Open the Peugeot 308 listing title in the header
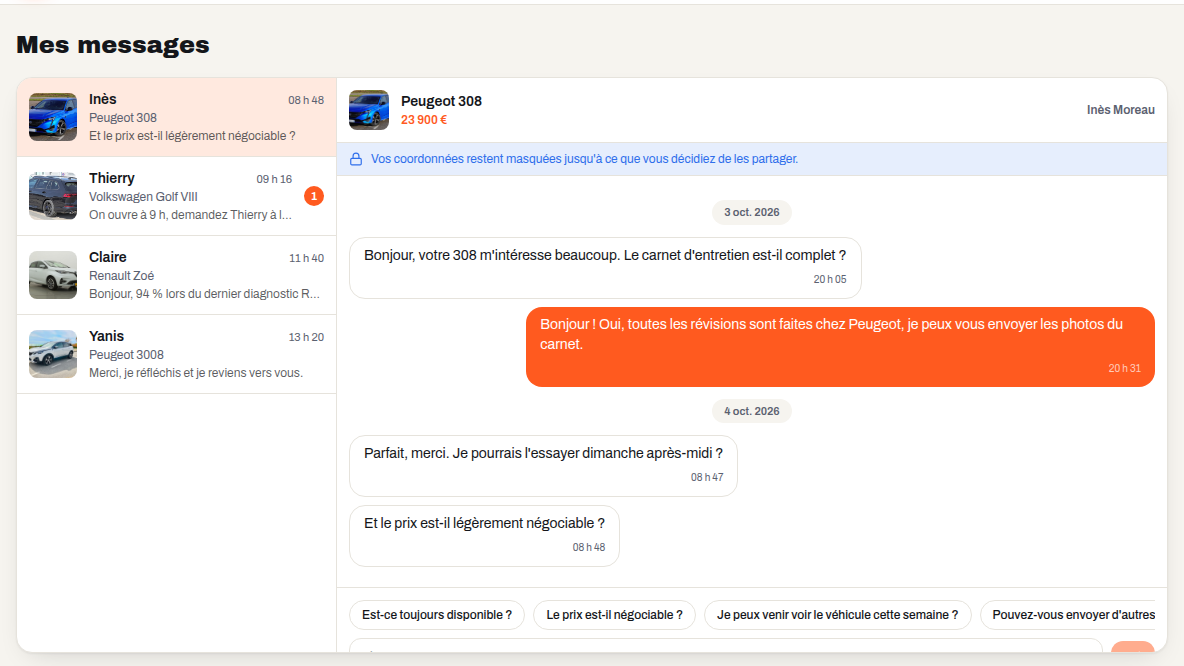This screenshot has height=666, width=1184. [x=441, y=101]
